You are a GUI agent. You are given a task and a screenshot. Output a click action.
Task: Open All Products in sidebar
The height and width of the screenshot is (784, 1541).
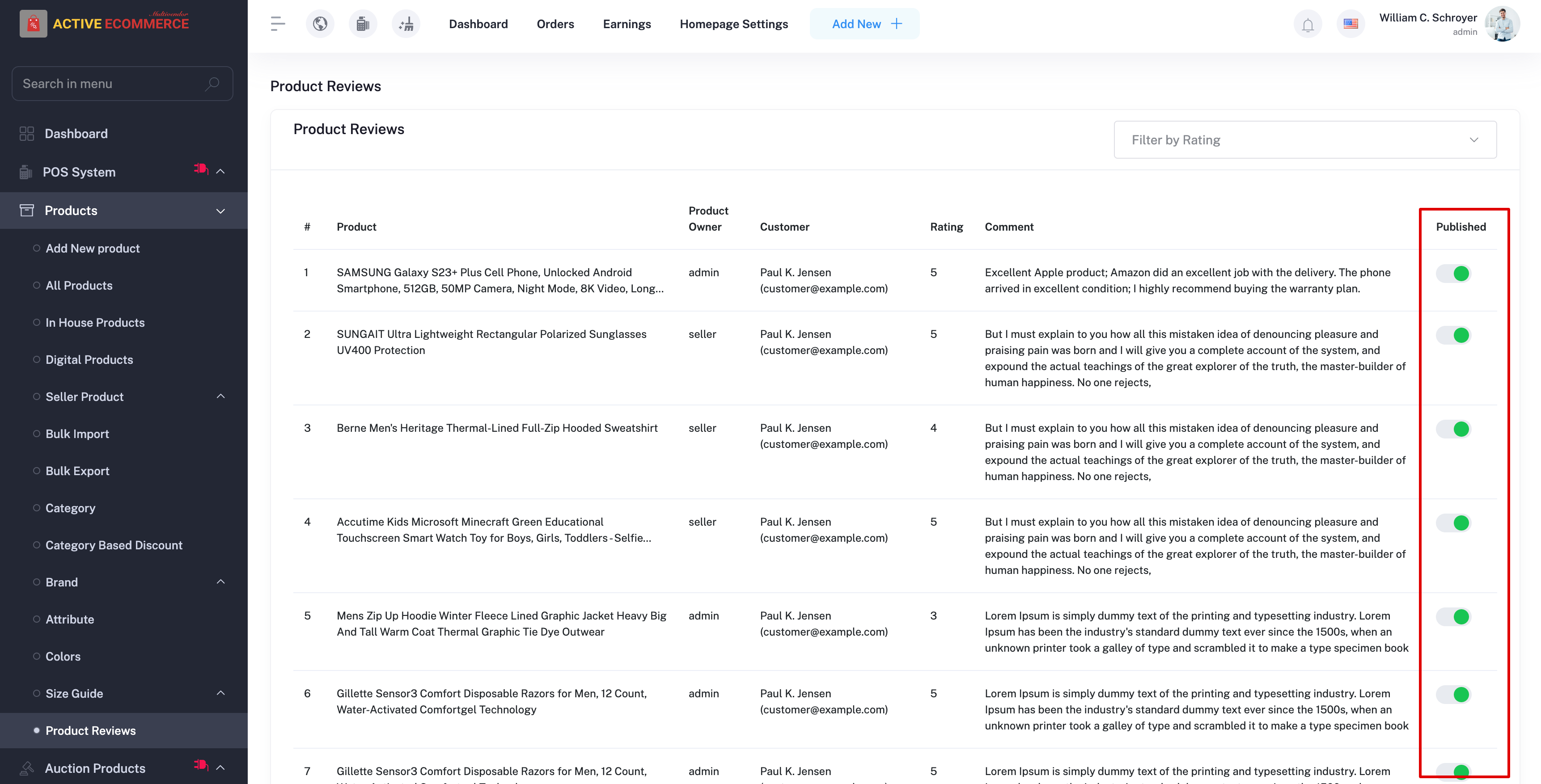click(x=79, y=285)
